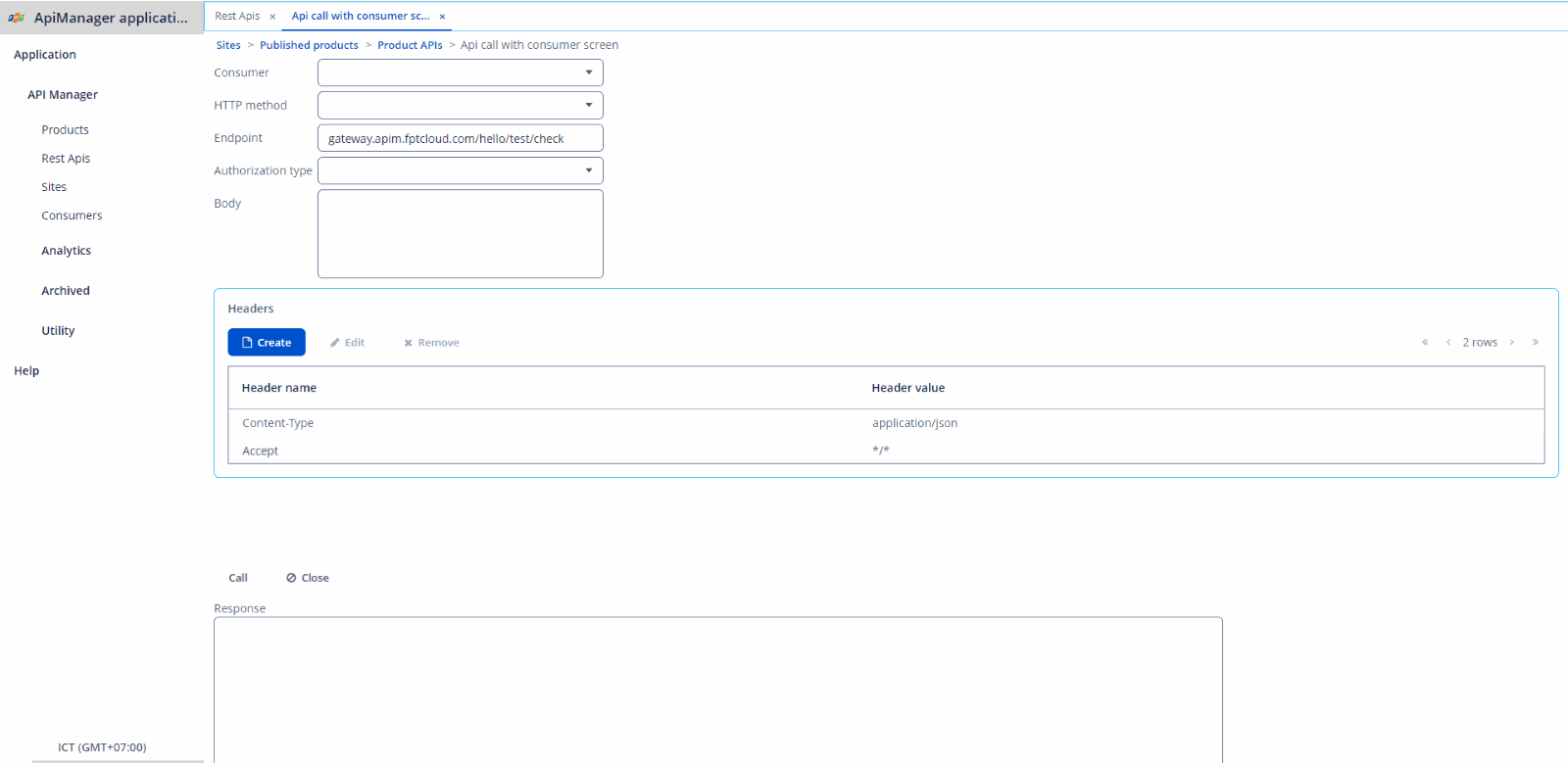Go to previous page of headers
Image resolution: width=1568 pixels, height=763 pixels.
1448,342
